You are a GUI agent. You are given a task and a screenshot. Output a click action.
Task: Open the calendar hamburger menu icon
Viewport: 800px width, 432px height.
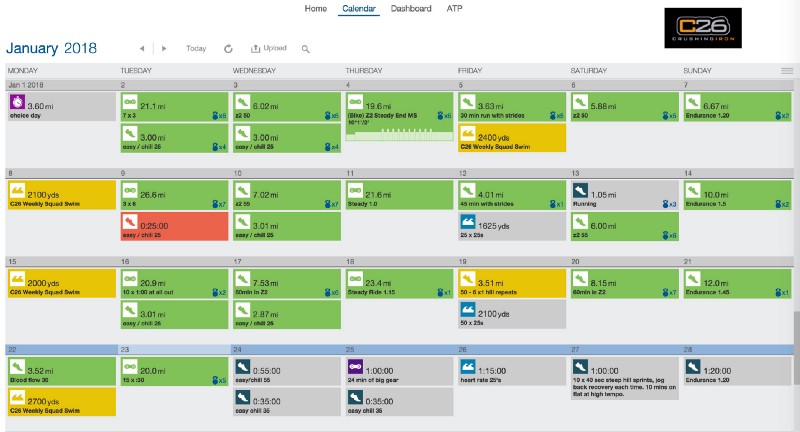pos(787,71)
